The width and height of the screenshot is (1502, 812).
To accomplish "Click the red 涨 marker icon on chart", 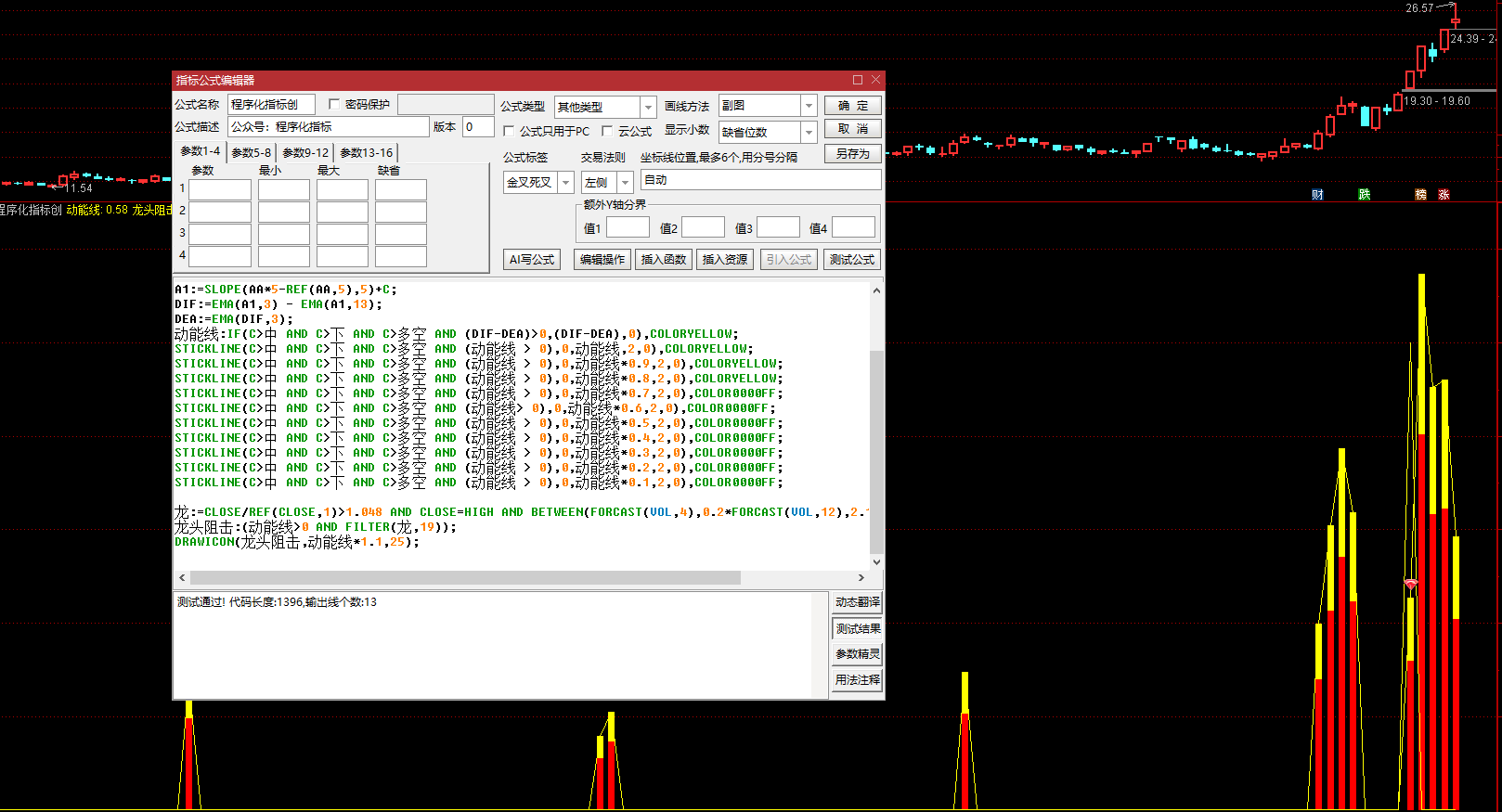I will [x=1444, y=195].
